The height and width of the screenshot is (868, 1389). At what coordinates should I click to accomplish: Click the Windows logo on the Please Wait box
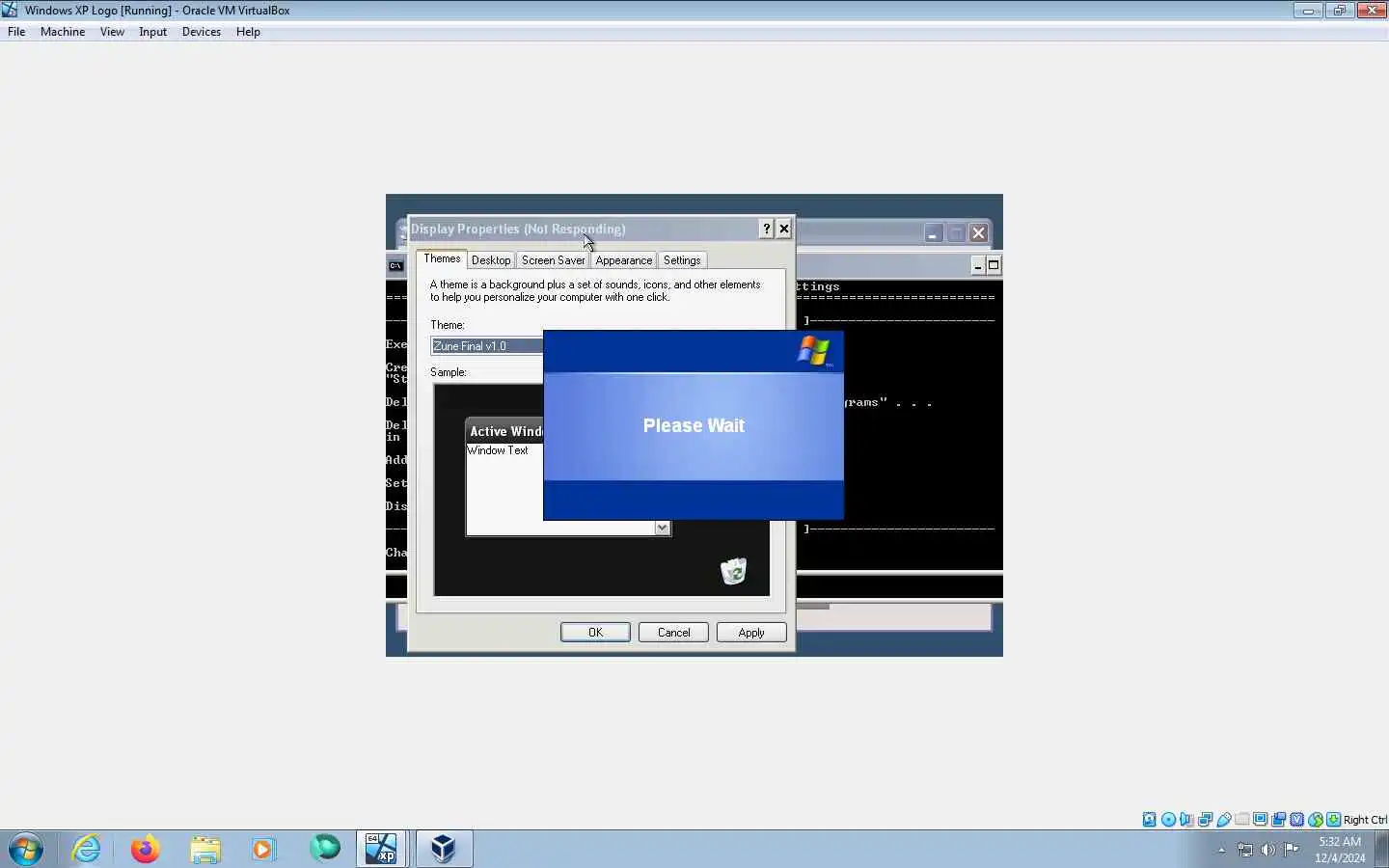(814, 351)
